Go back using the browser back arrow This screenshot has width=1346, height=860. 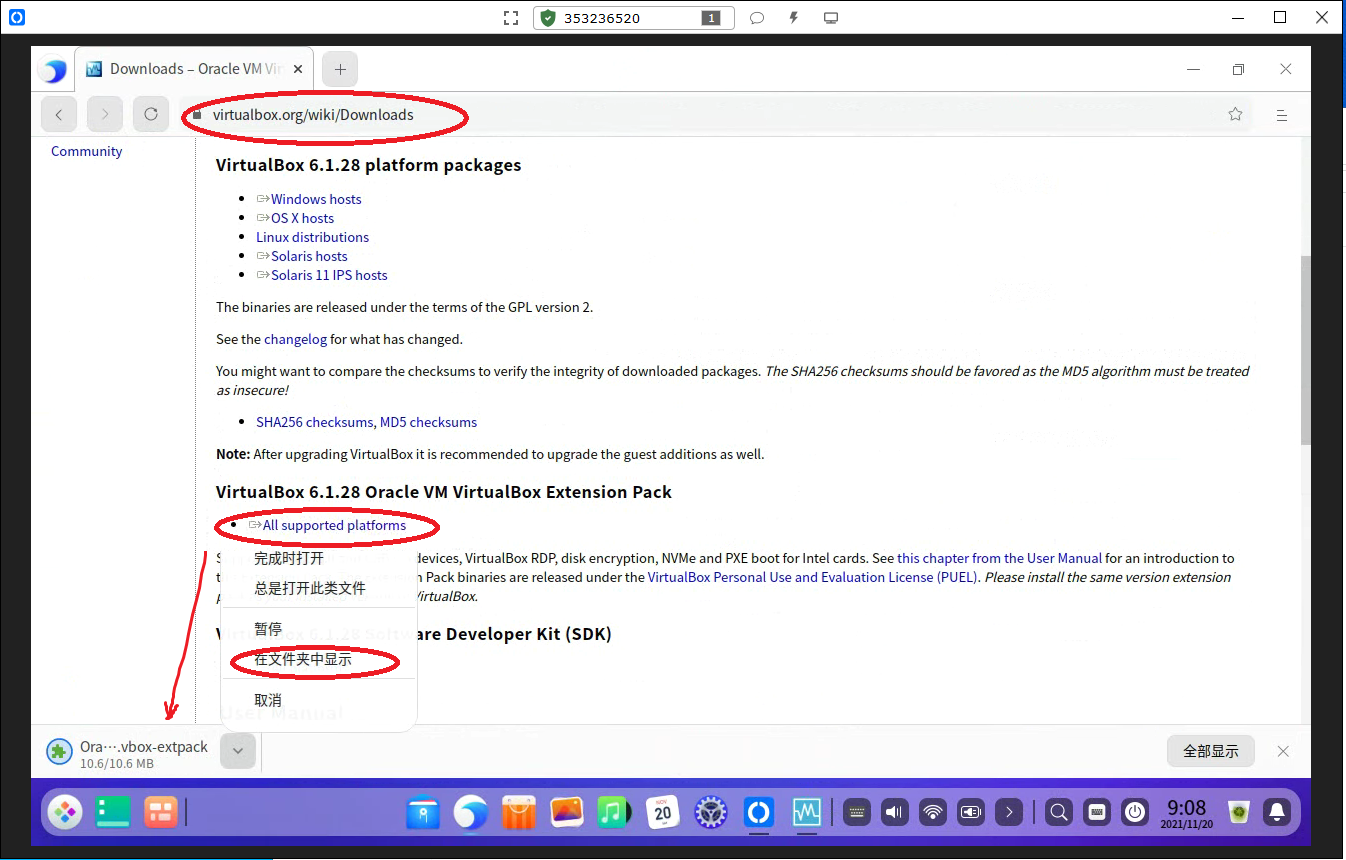click(59, 114)
